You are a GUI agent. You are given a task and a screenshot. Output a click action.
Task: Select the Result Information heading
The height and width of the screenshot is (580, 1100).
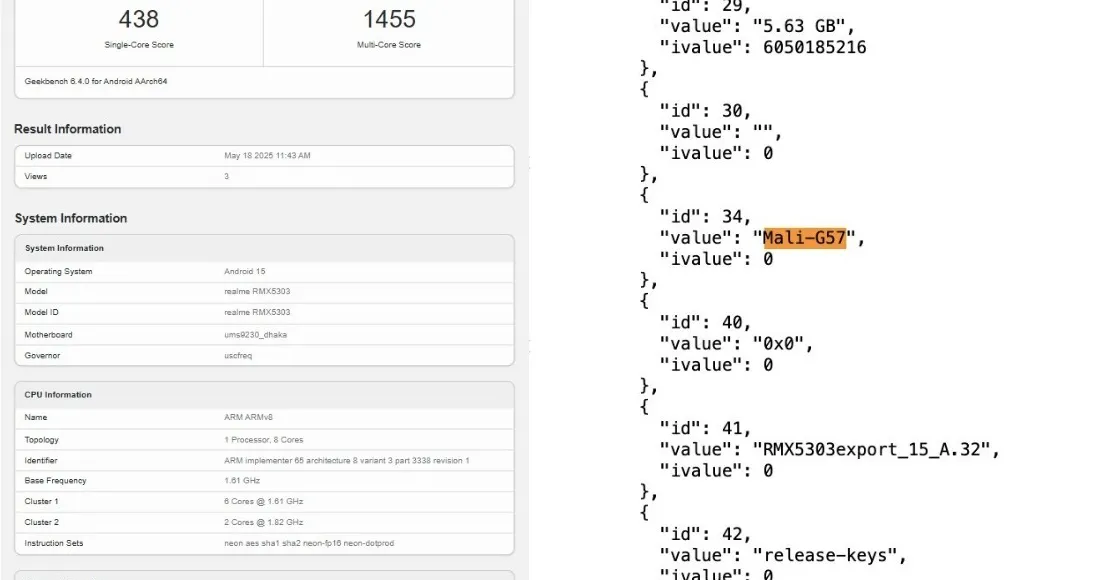(67, 129)
